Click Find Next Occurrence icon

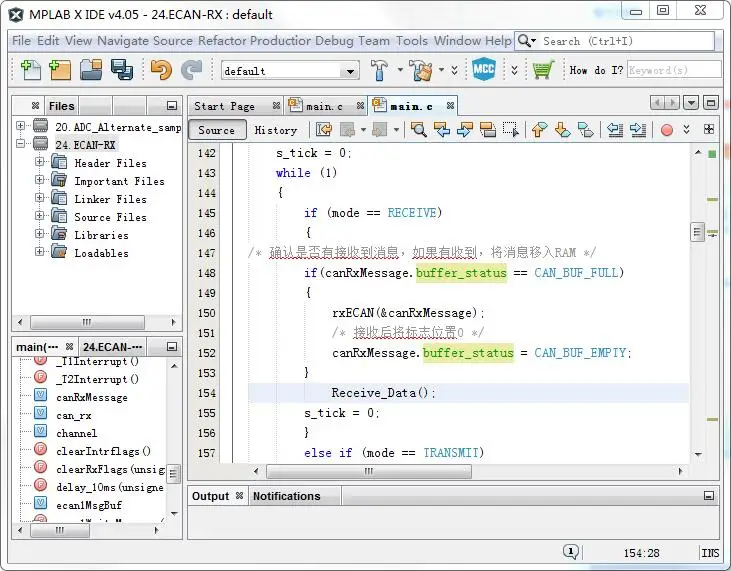[x=465, y=130]
